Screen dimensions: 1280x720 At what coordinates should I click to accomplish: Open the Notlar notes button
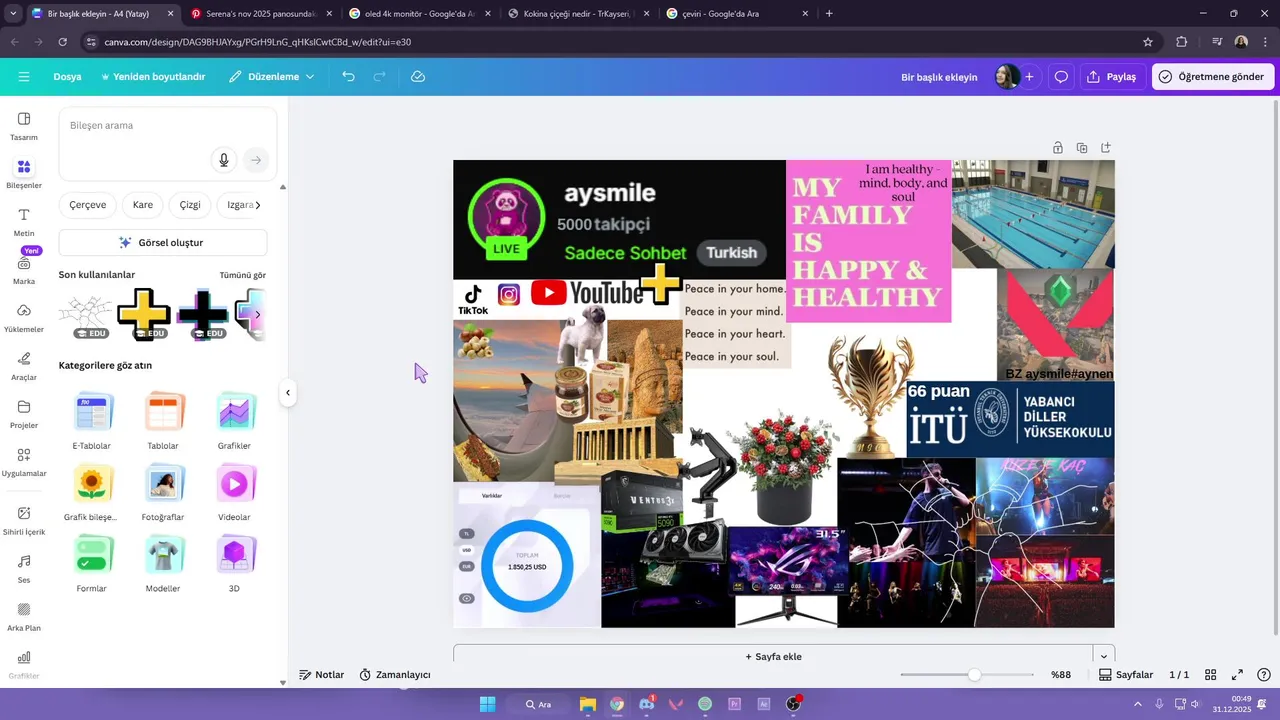[322, 675]
